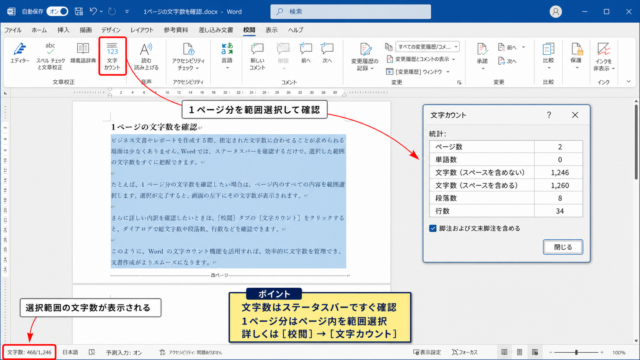640x360 pixels.
Task: Open help (?) in the 文字カウント dialog
Action: tap(549, 115)
